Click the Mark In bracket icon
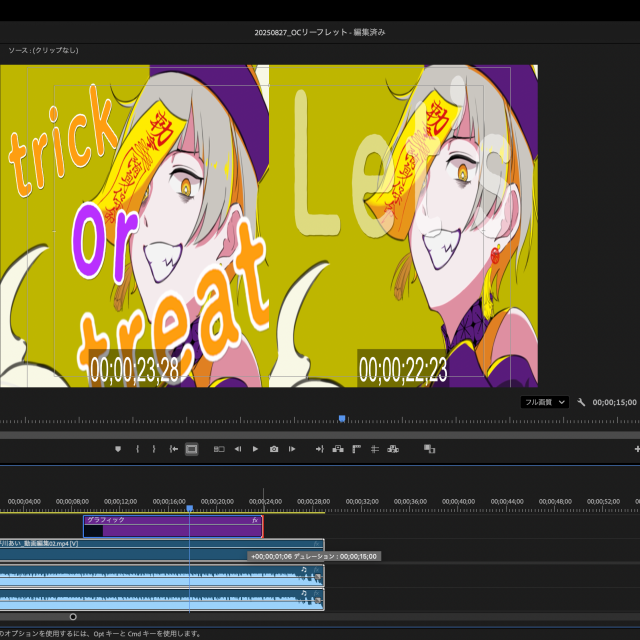 click(137, 449)
